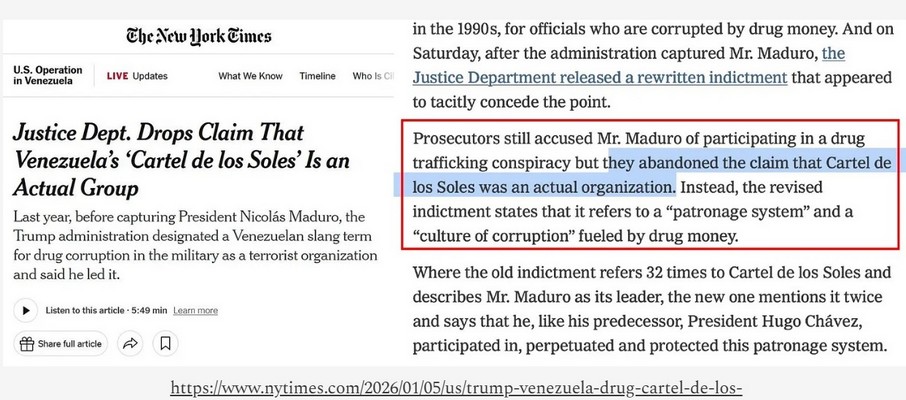The width and height of the screenshot is (906, 400).
Task: Play the article audio
Action: click(x=25, y=310)
